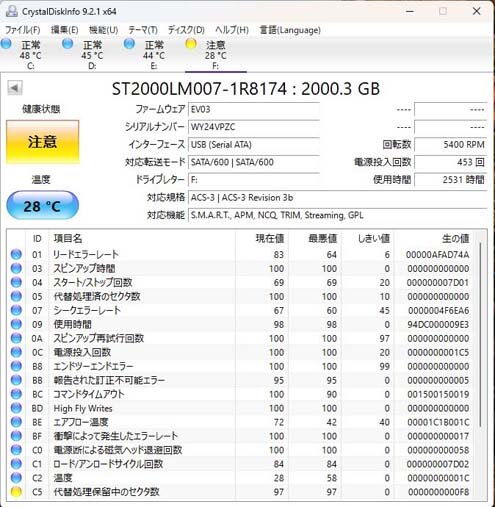Click raw value 94DC000009E3 in row 09
This screenshot has height=507, width=495.
point(438,324)
